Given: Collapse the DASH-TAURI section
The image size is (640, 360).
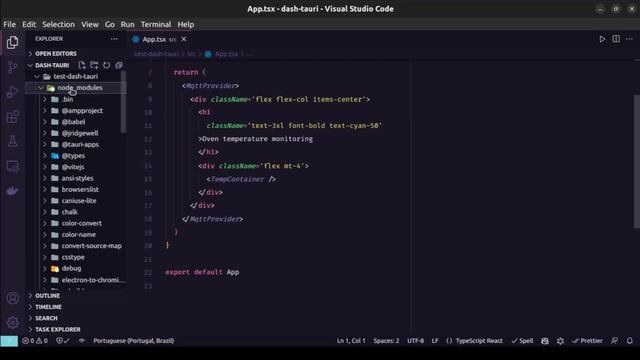Looking at the screenshot, I should (51, 65).
